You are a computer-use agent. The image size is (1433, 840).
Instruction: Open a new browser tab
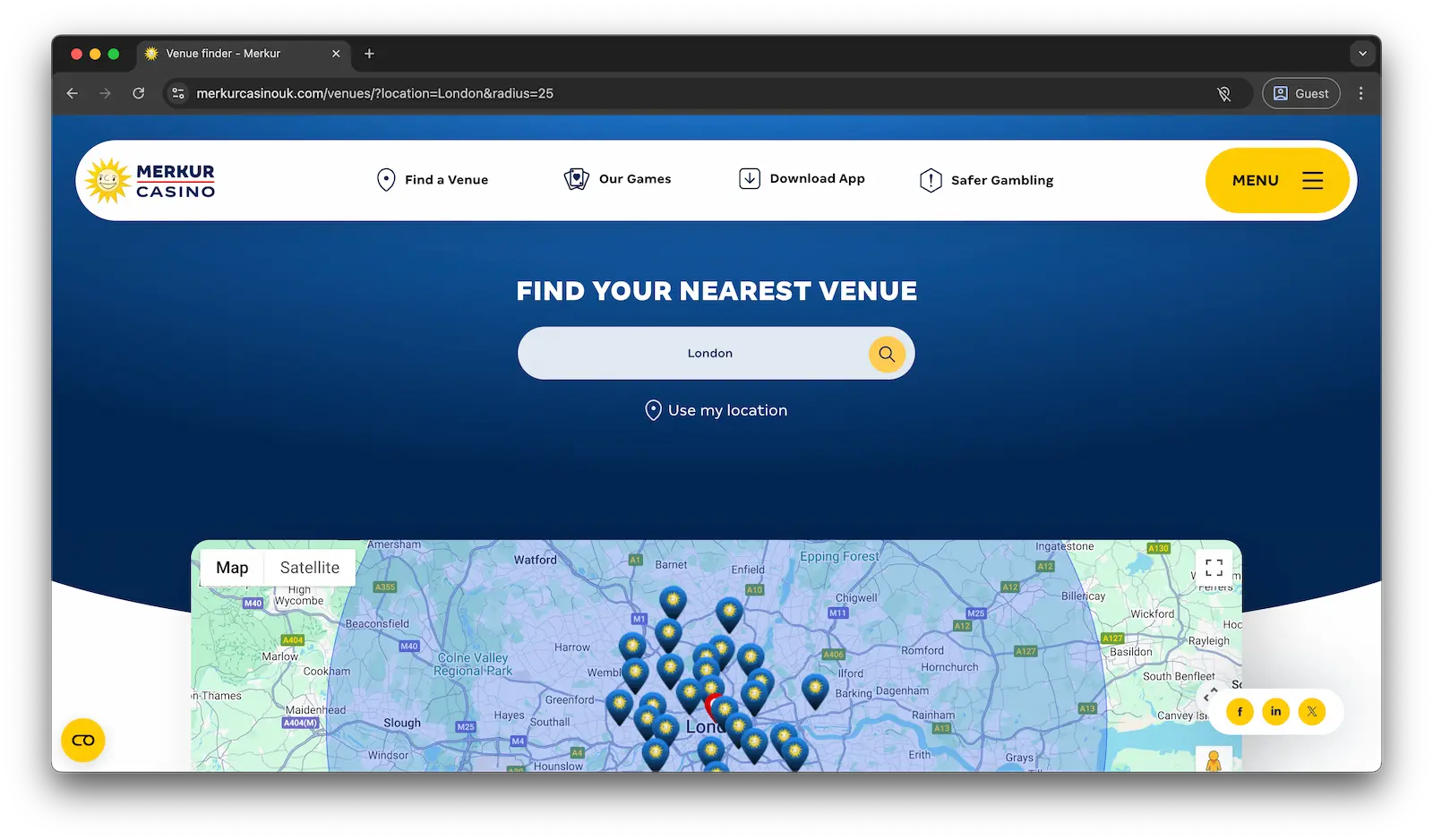[369, 54]
